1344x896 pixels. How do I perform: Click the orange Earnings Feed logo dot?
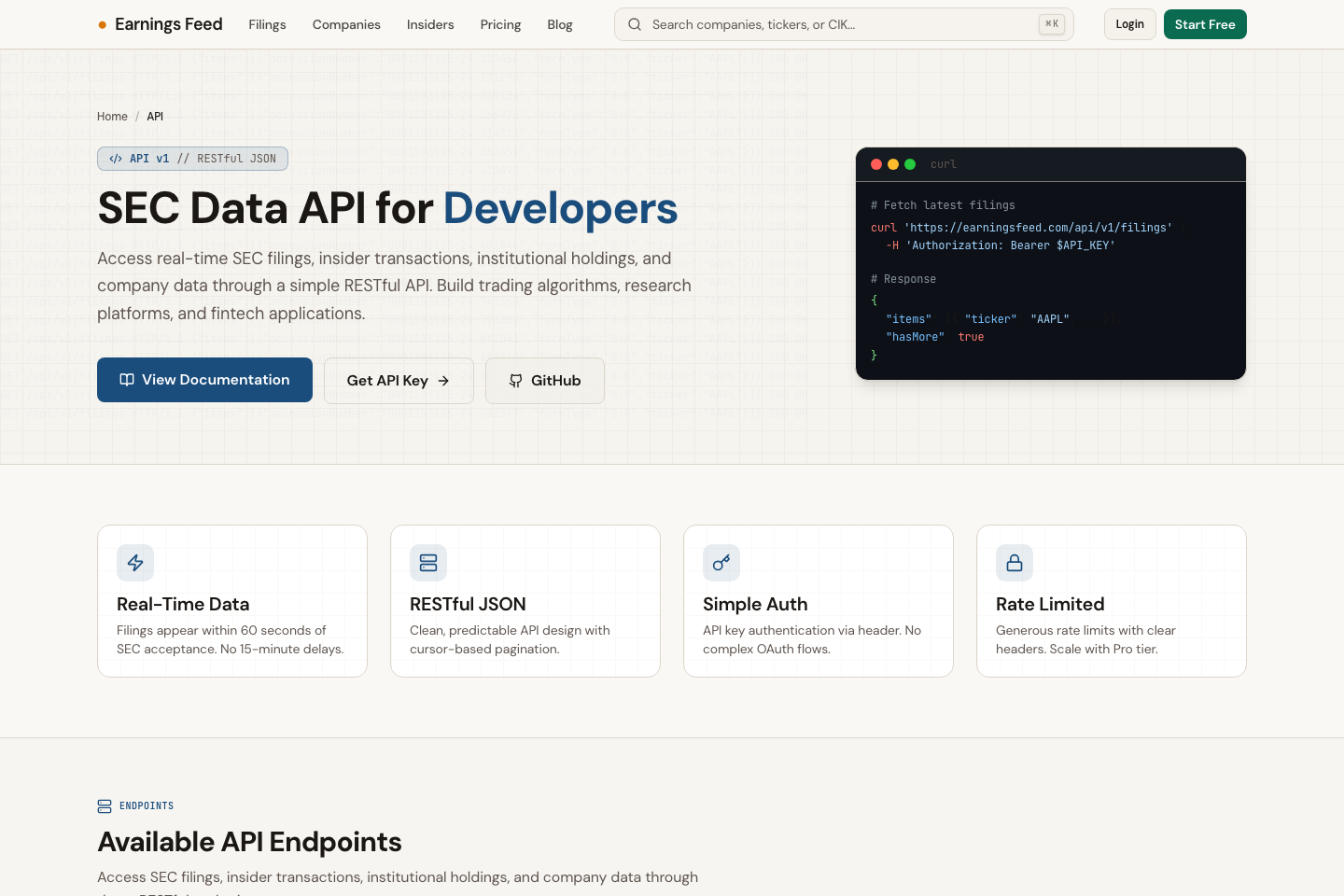[102, 24]
